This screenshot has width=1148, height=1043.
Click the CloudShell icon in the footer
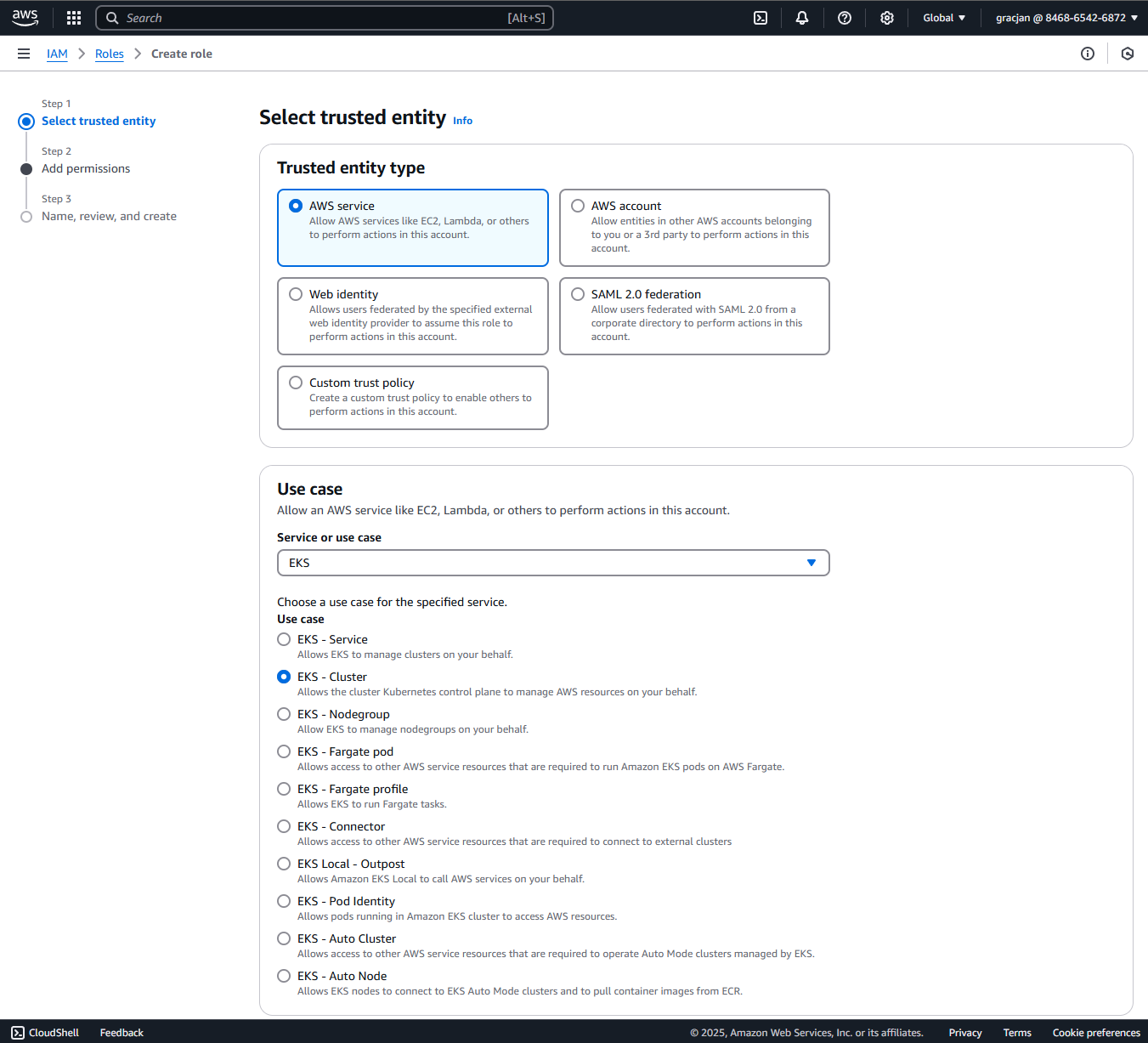coord(18,1033)
